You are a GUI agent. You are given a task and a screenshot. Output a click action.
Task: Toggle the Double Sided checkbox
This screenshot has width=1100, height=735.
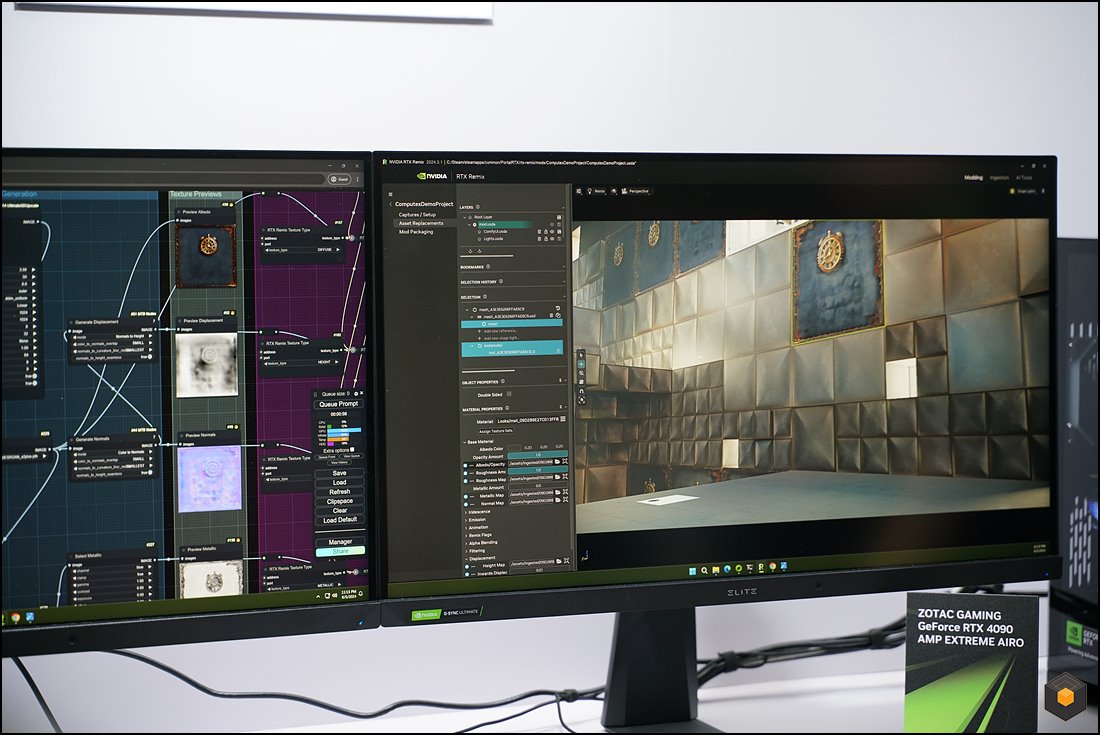(509, 393)
